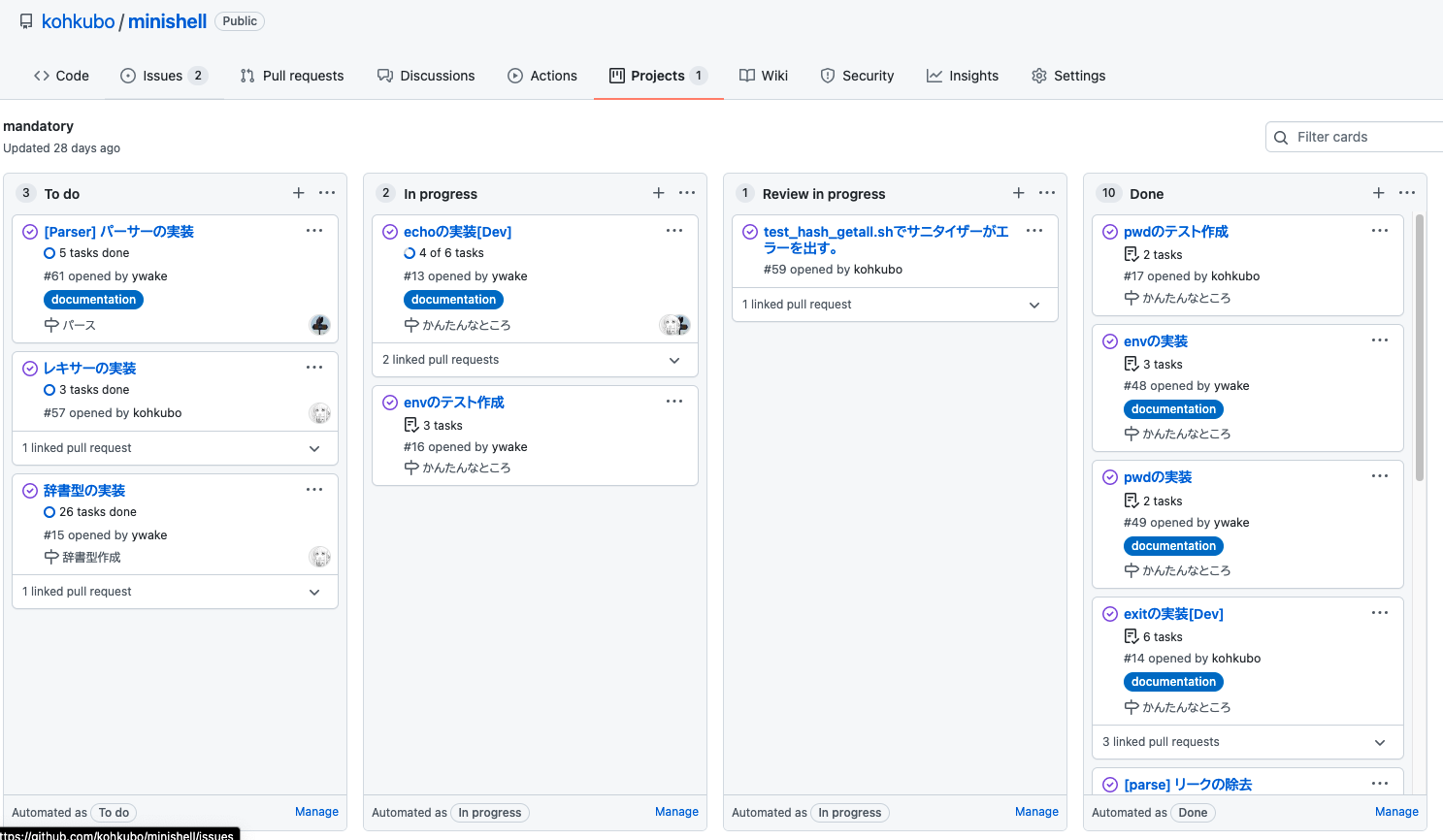Open repository Settings tab

point(1068,76)
